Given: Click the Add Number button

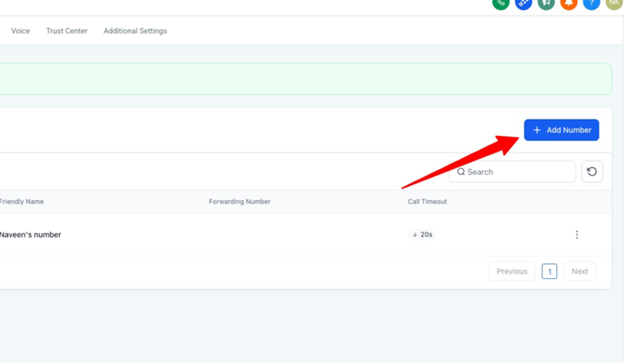Looking at the screenshot, I should [561, 130].
